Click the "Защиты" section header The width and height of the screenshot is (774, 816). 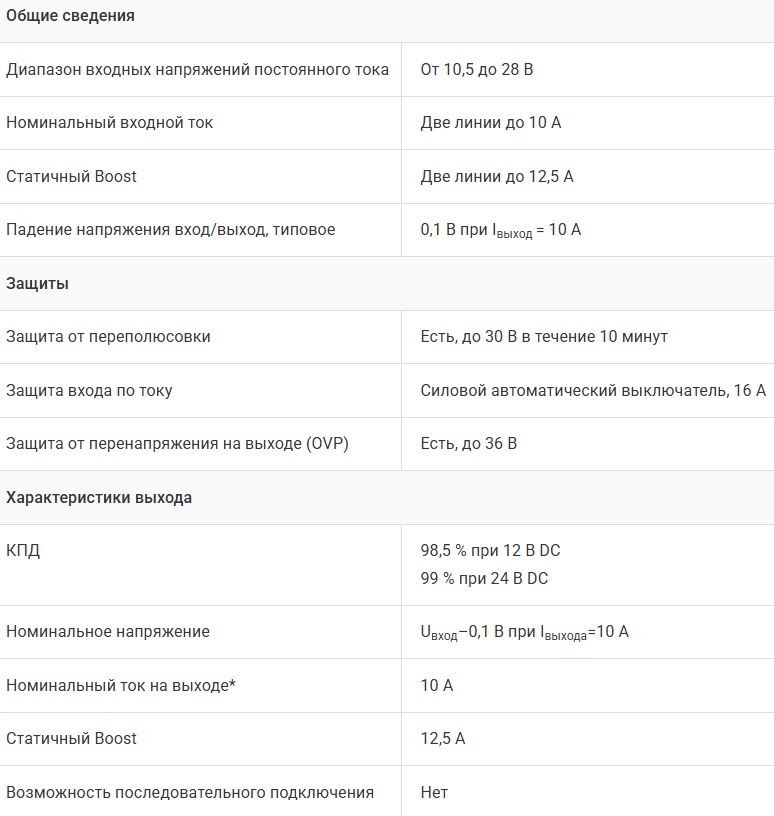(x=37, y=283)
